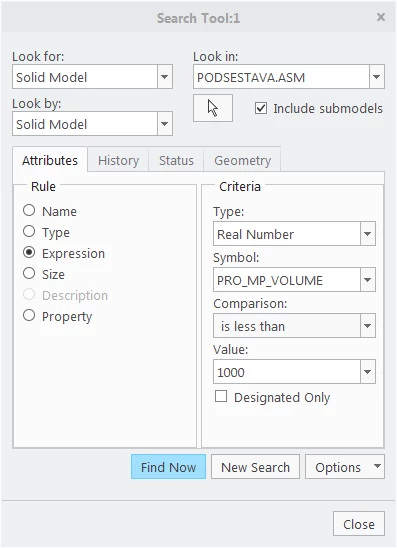The width and height of the screenshot is (397, 548).
Task: Select the Expression rule radio button
Action: point(29,252)
